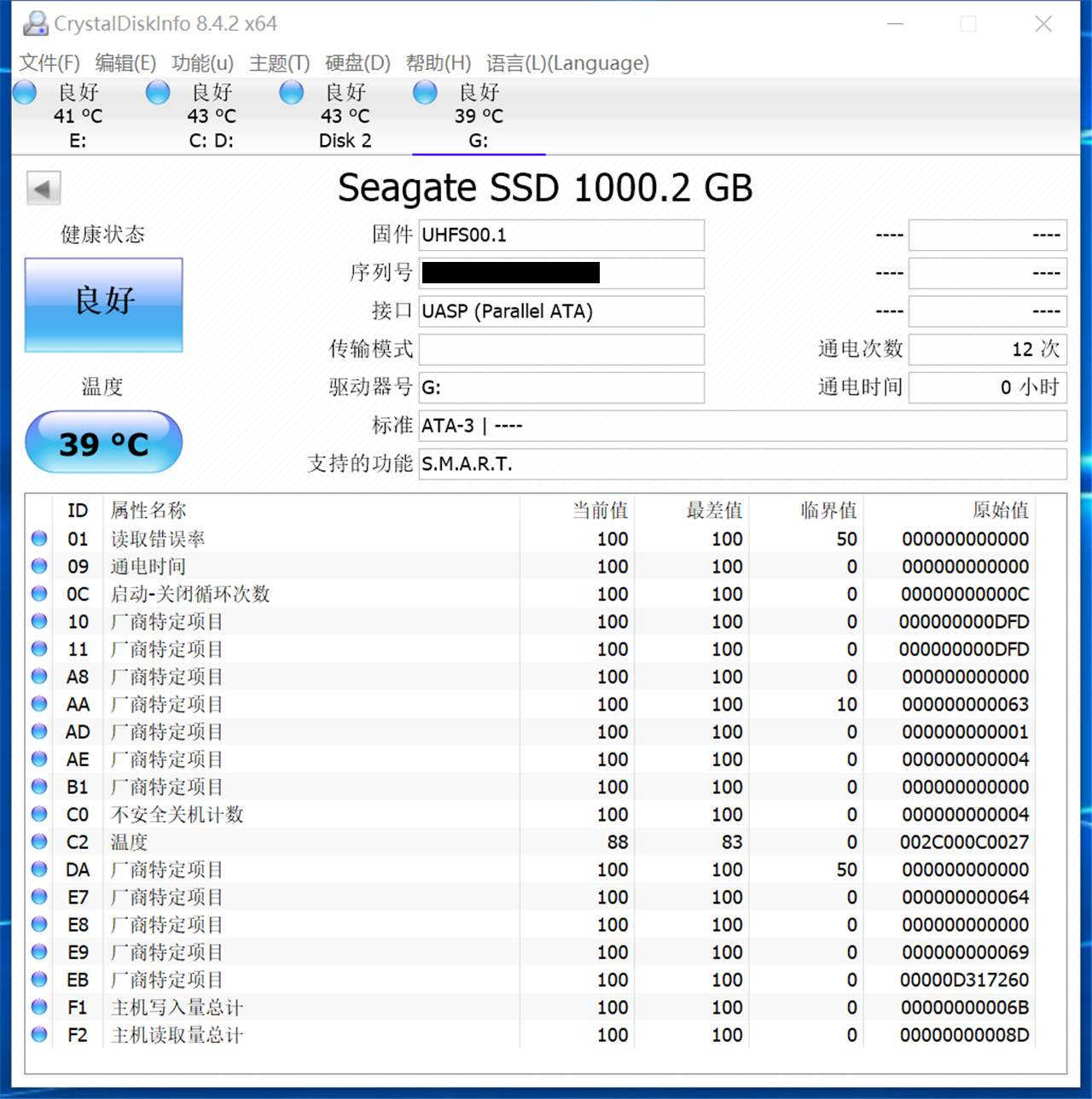Viewport: 1092px width, 1099px height.
Task: Click the blue status orb for disk C: D:
Action: tap(158, 92)
